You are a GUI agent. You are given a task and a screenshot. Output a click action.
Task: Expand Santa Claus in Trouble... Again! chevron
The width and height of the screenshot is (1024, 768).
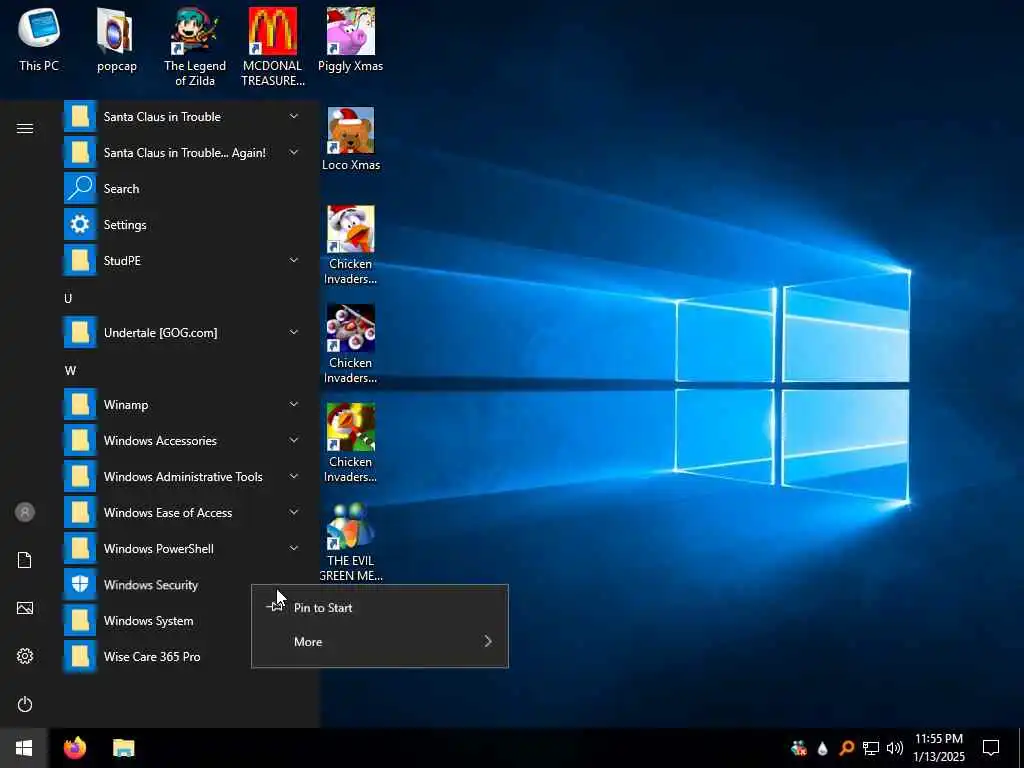(x=294, y=152)
